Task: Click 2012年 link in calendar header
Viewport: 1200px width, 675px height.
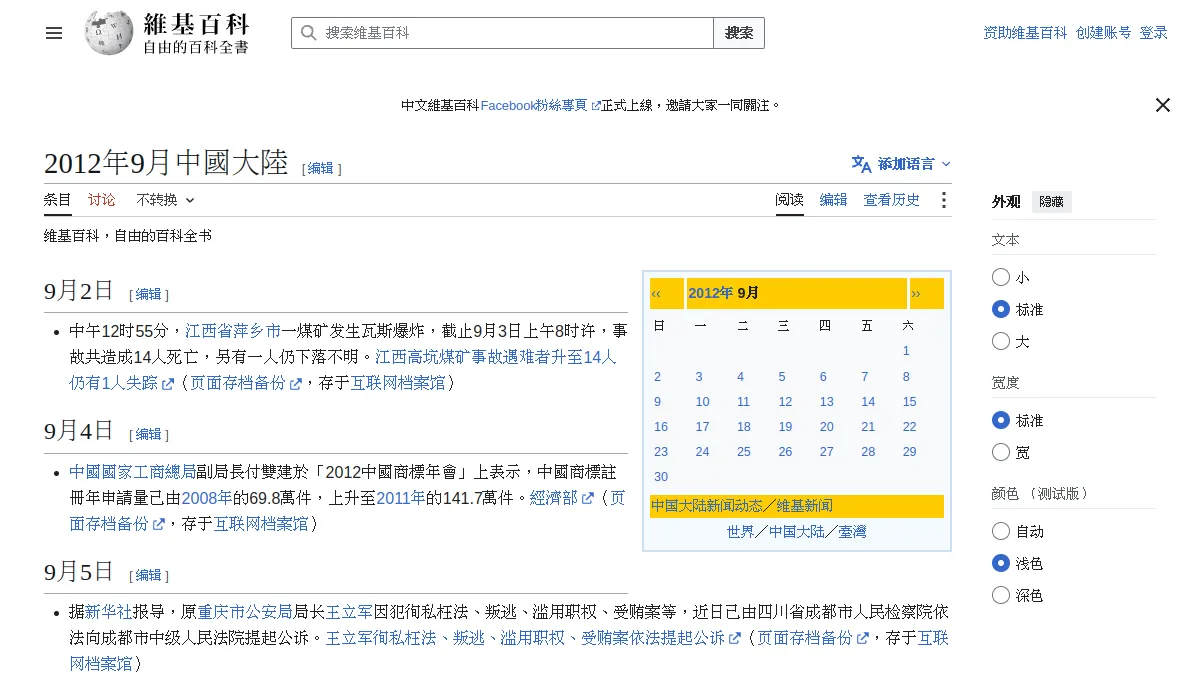Action: point(711,293)
